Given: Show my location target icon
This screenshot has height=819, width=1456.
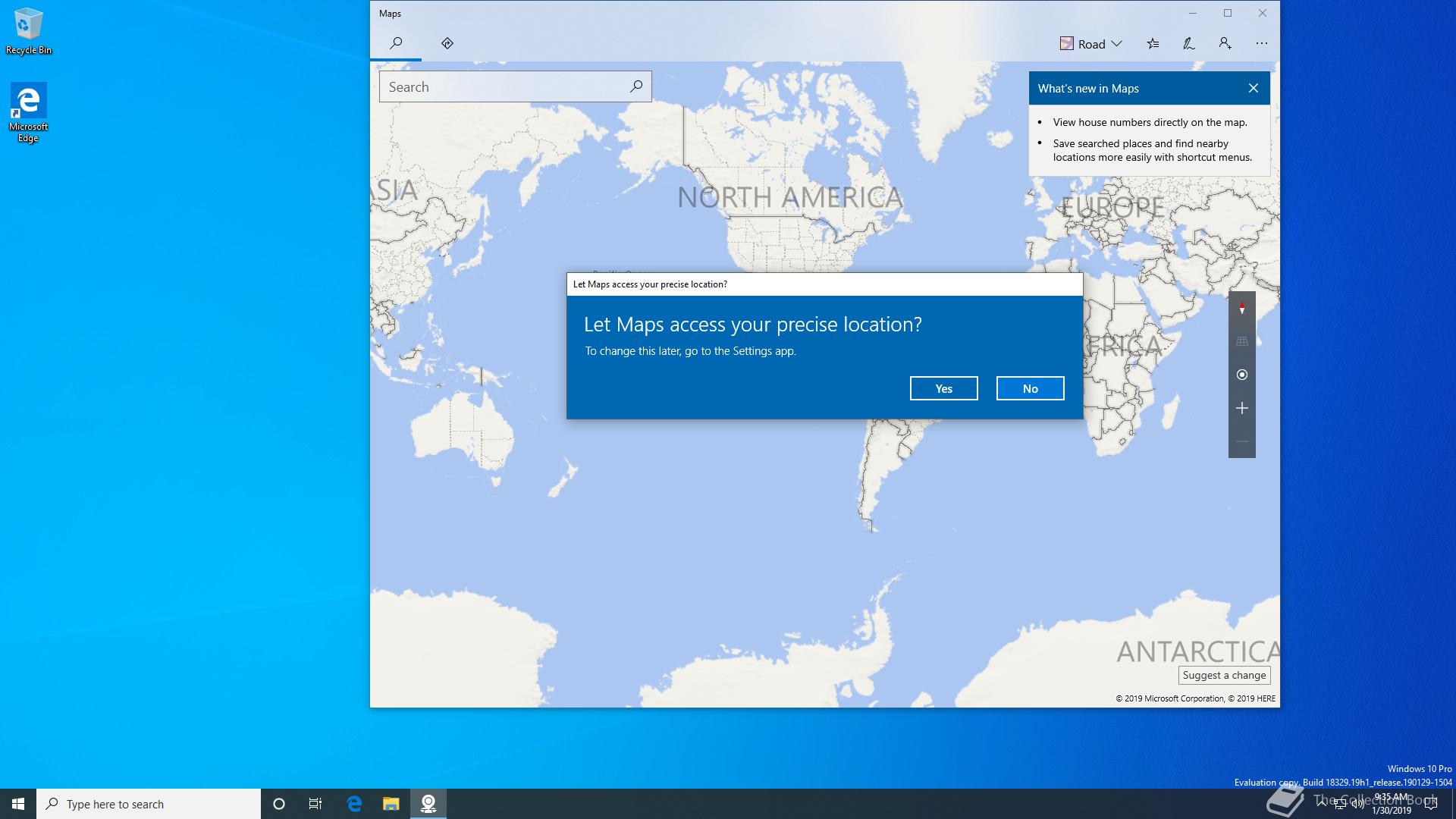Looking at the screenshot, I should click(x=1242, y=375).
